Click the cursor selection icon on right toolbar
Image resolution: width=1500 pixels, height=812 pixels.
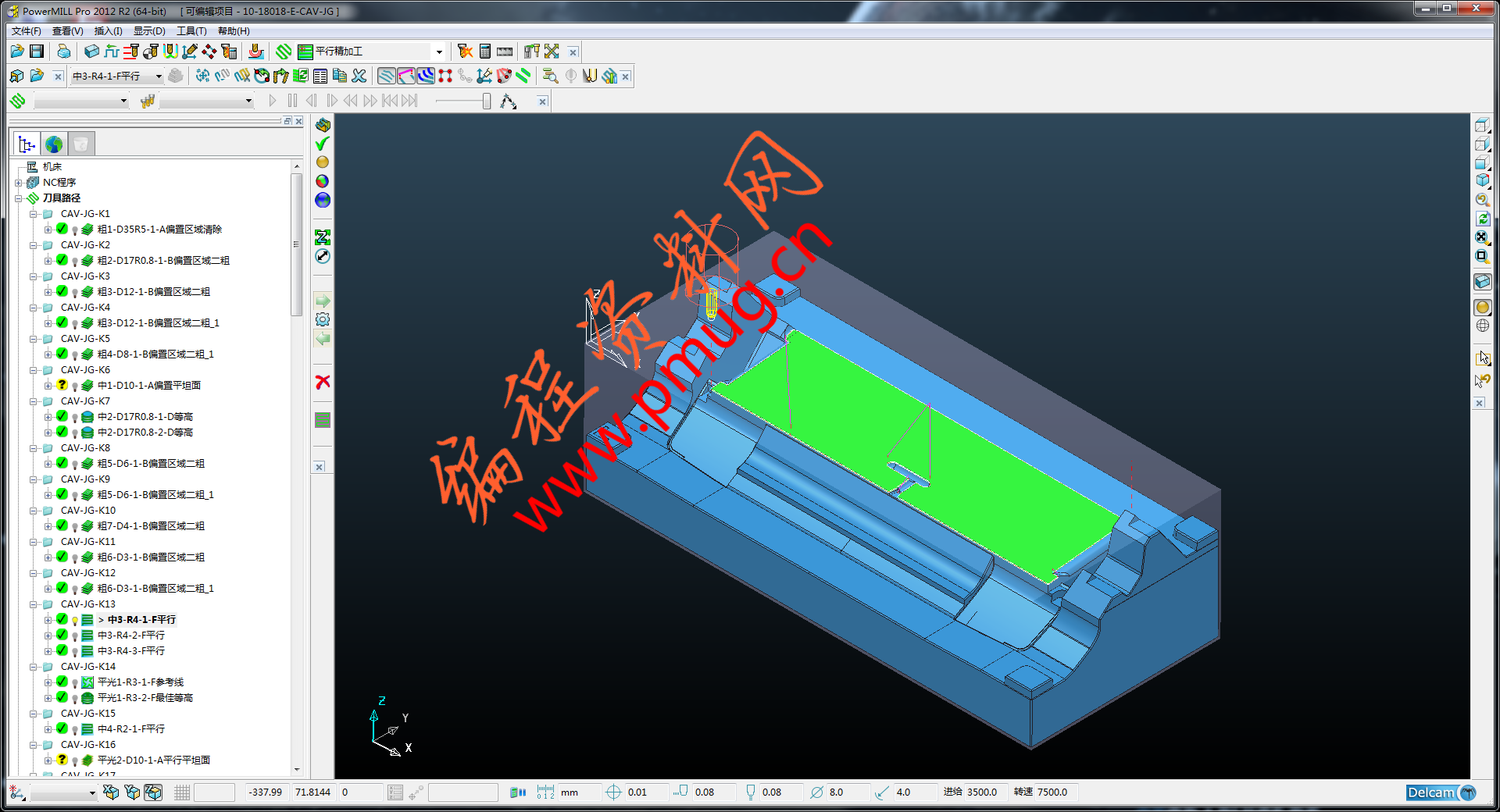[1482, 358]
